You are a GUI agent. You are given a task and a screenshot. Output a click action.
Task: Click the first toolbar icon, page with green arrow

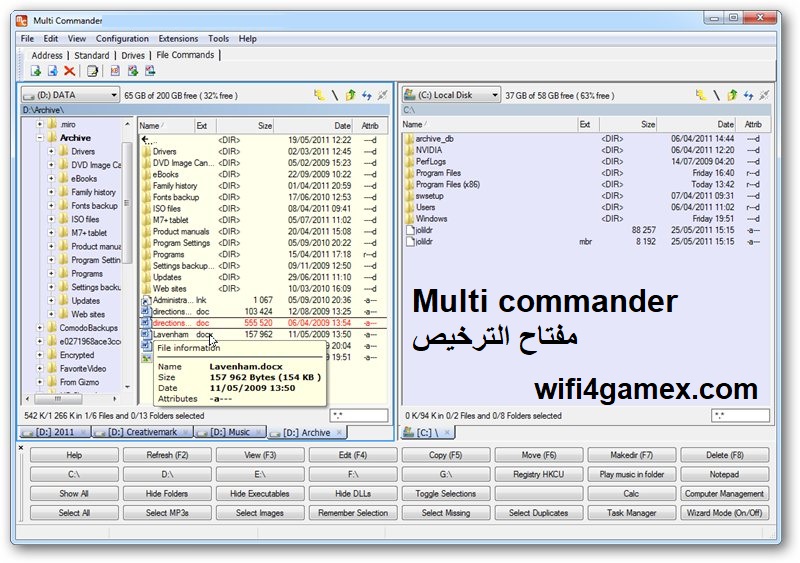36,71
